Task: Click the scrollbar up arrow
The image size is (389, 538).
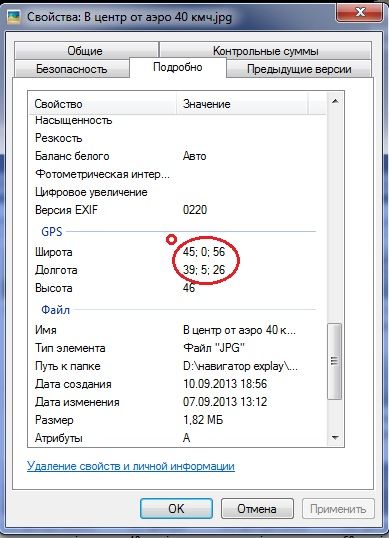Action: click(x=335, y=101)
